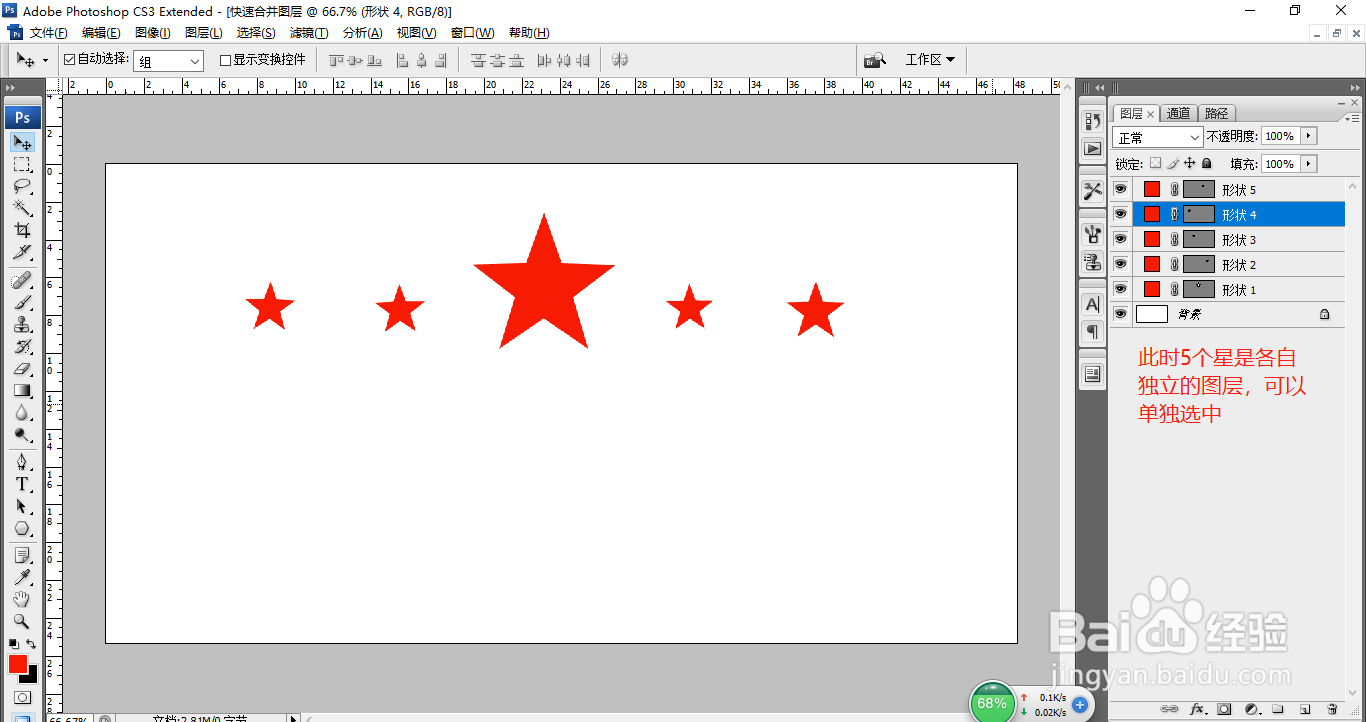The height and width of the screenshot is (722, 1366).
Task: Click the foreground red color swatch
Action: tap(18, 664)
